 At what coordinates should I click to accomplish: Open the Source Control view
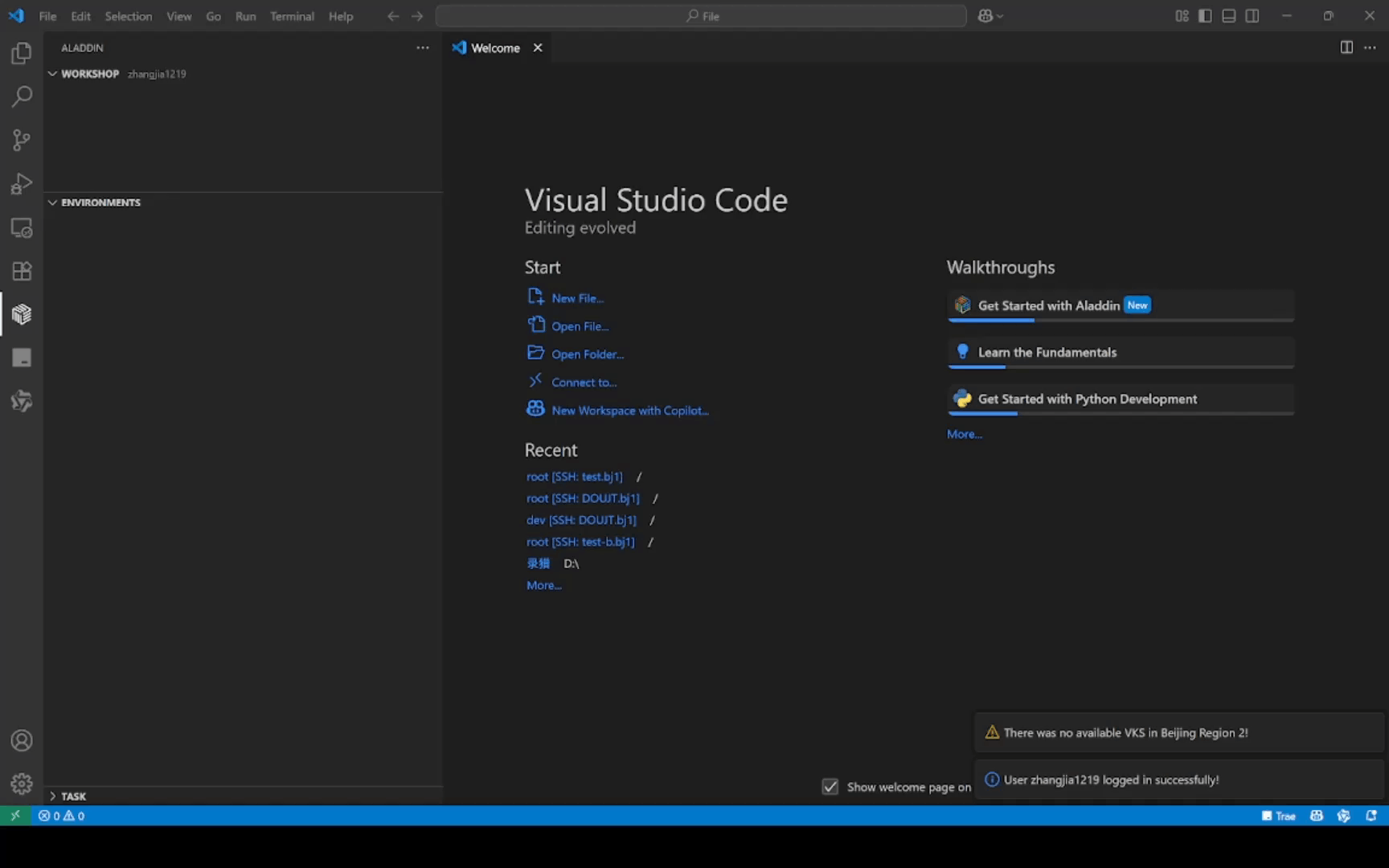tap(22, 140)
